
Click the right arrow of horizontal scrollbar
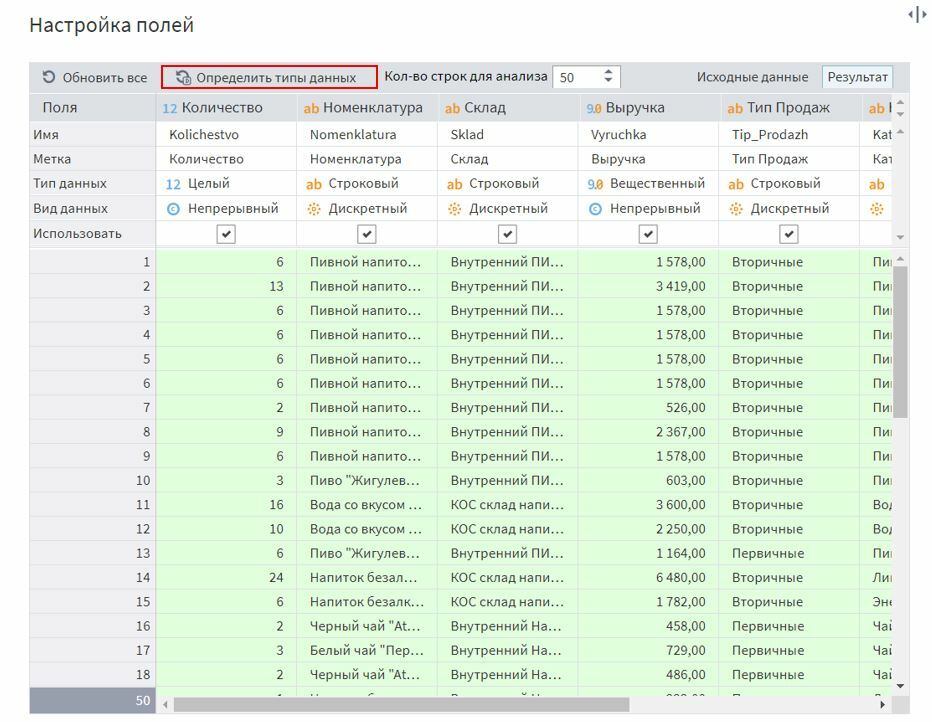coord(883,705)
